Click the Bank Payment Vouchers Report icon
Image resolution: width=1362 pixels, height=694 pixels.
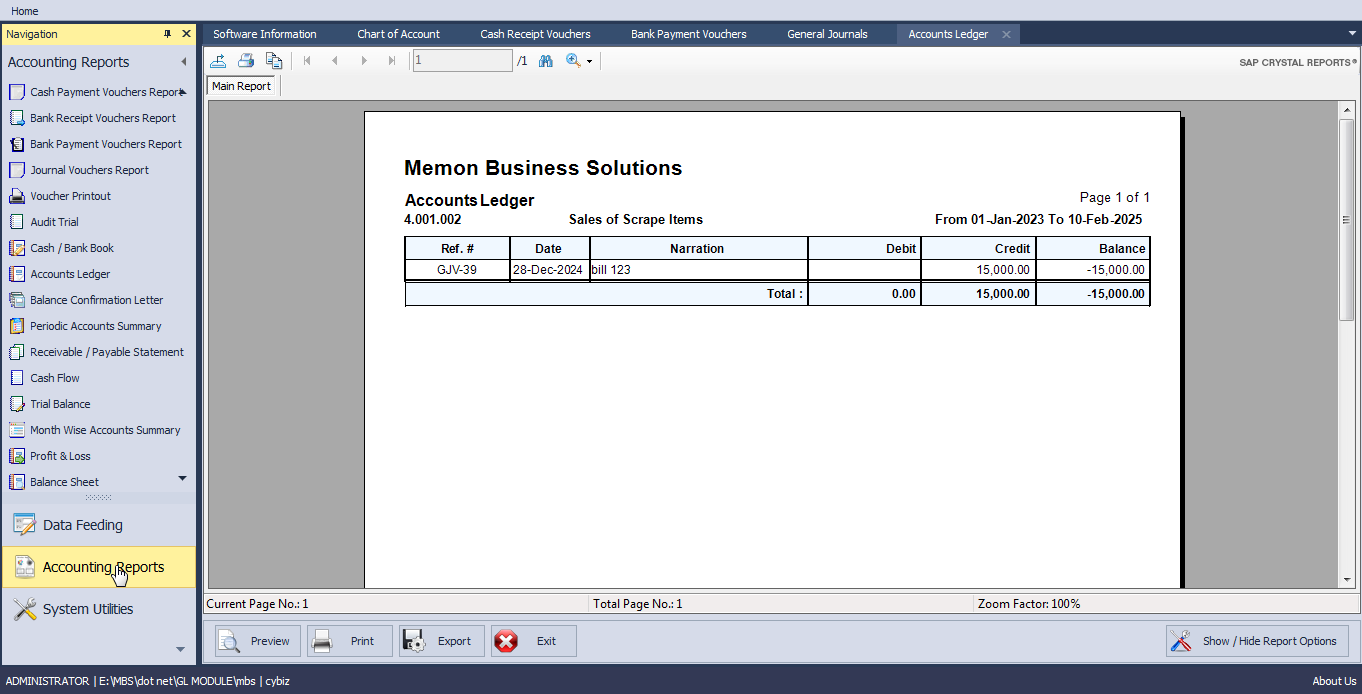click(x=16, y=144)
